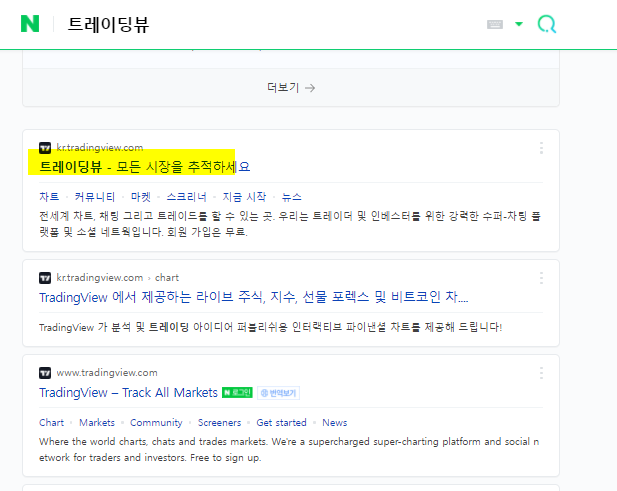
Task: Go to the 커뮤니티 sublink
Action: pyautogui.click(x=95, y=197)
